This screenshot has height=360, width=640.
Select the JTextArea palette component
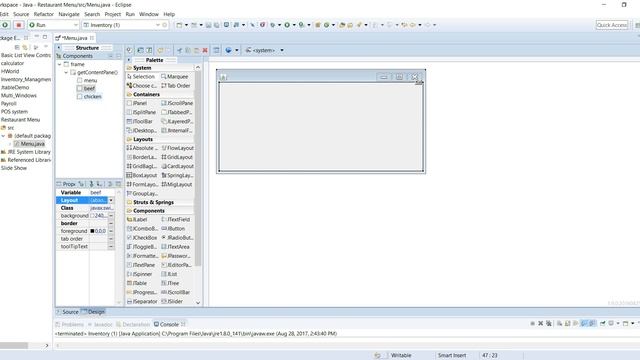[x=176, y=247]
